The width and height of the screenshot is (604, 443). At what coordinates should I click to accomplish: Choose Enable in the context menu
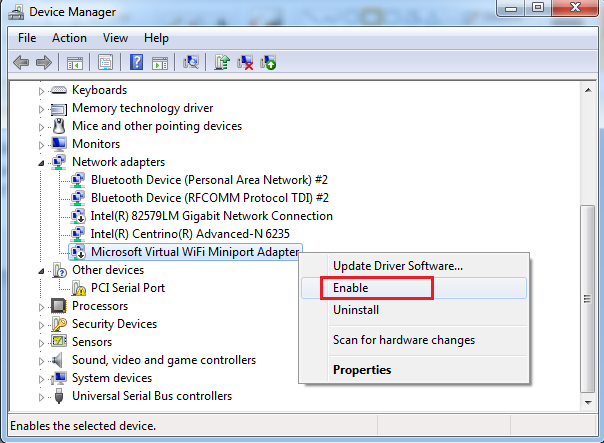(414, 288)
